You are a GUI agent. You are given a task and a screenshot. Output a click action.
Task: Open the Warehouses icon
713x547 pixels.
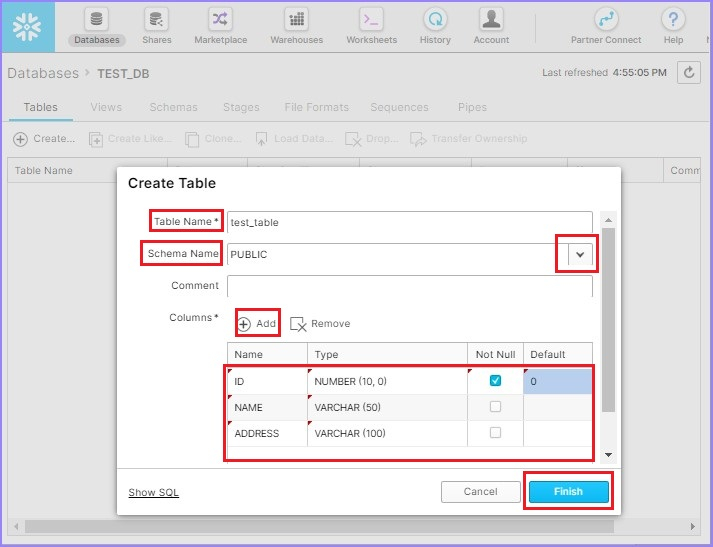pos(296,19)
